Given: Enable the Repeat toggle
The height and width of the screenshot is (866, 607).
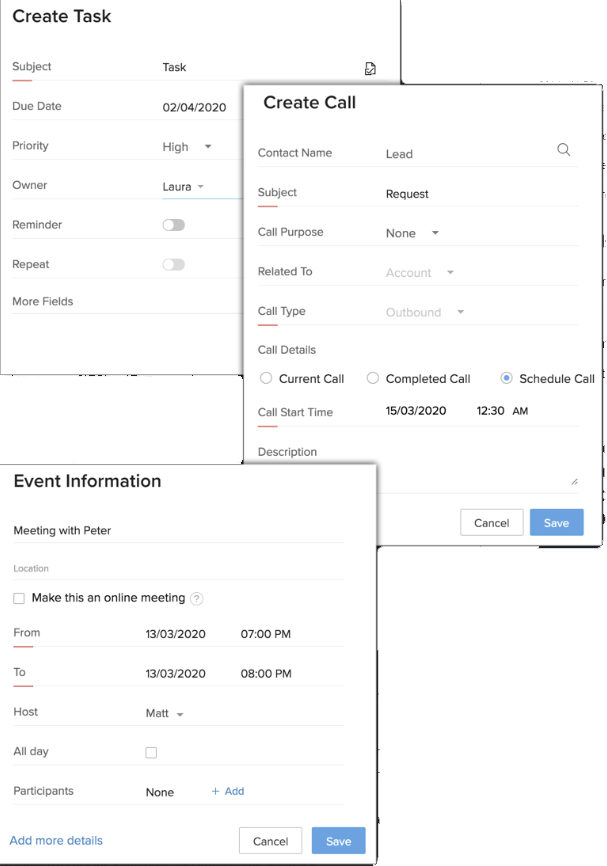Looking at the screenshot, I should tap(174, 265).
